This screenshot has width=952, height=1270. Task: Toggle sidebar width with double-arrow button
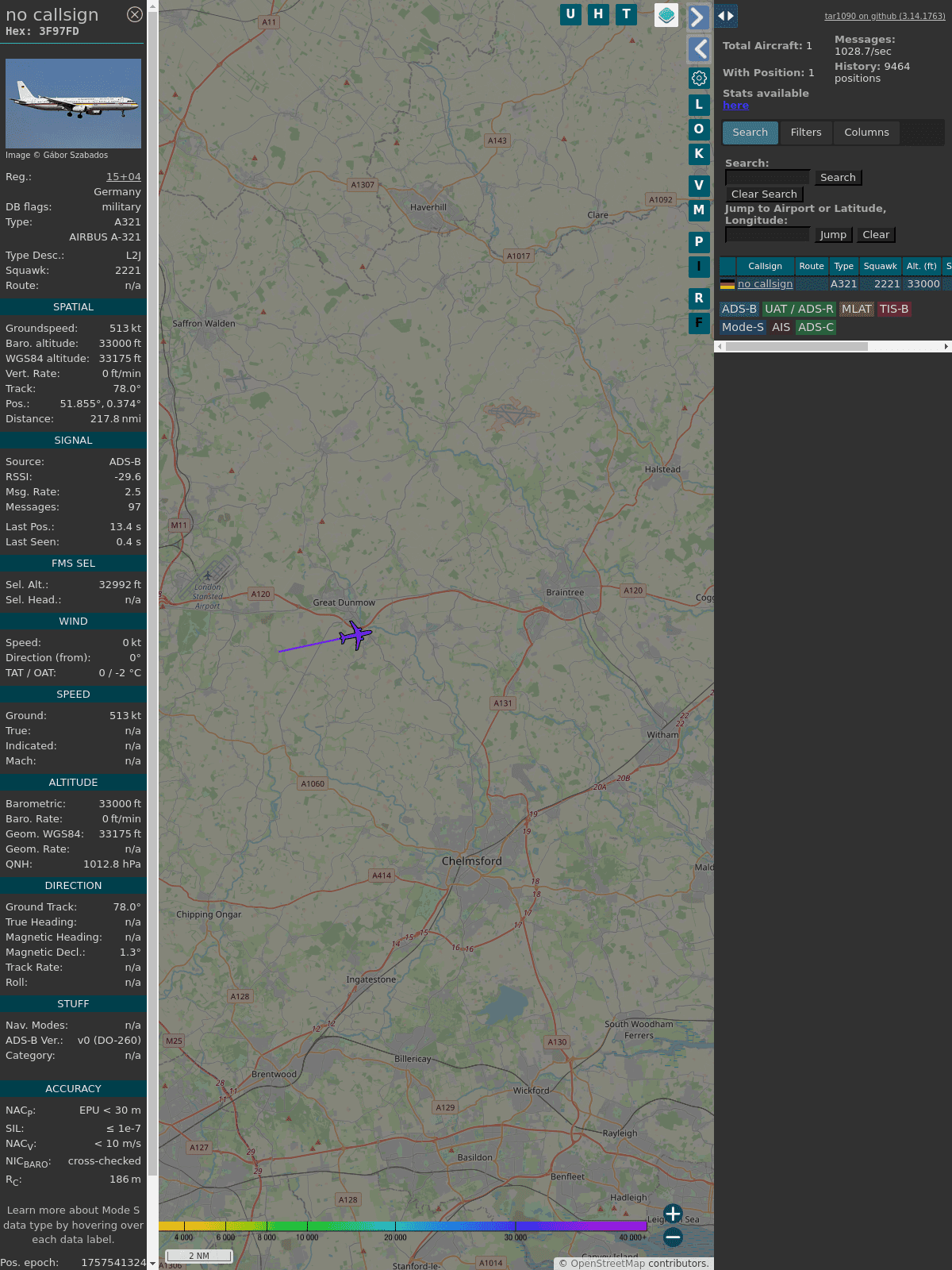726,16
